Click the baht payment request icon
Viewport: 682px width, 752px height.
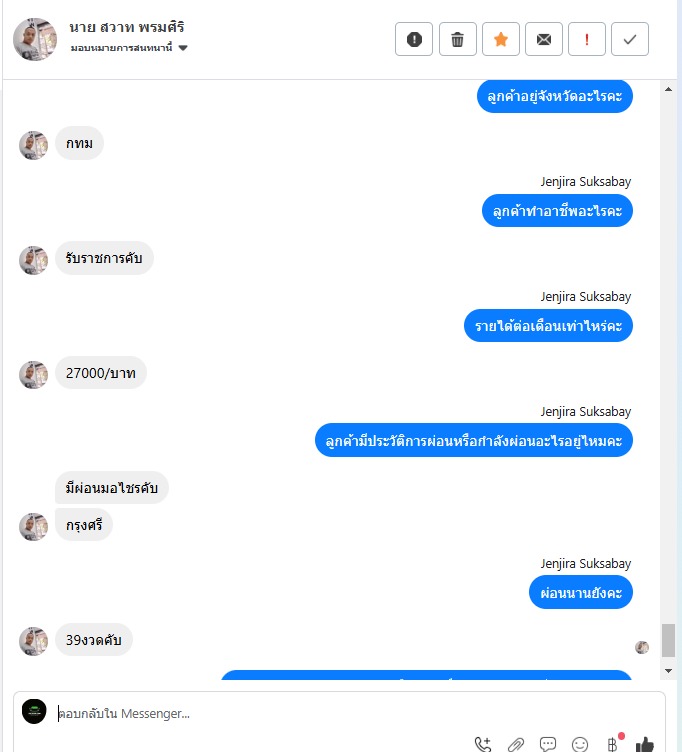[x=612, y=744]
